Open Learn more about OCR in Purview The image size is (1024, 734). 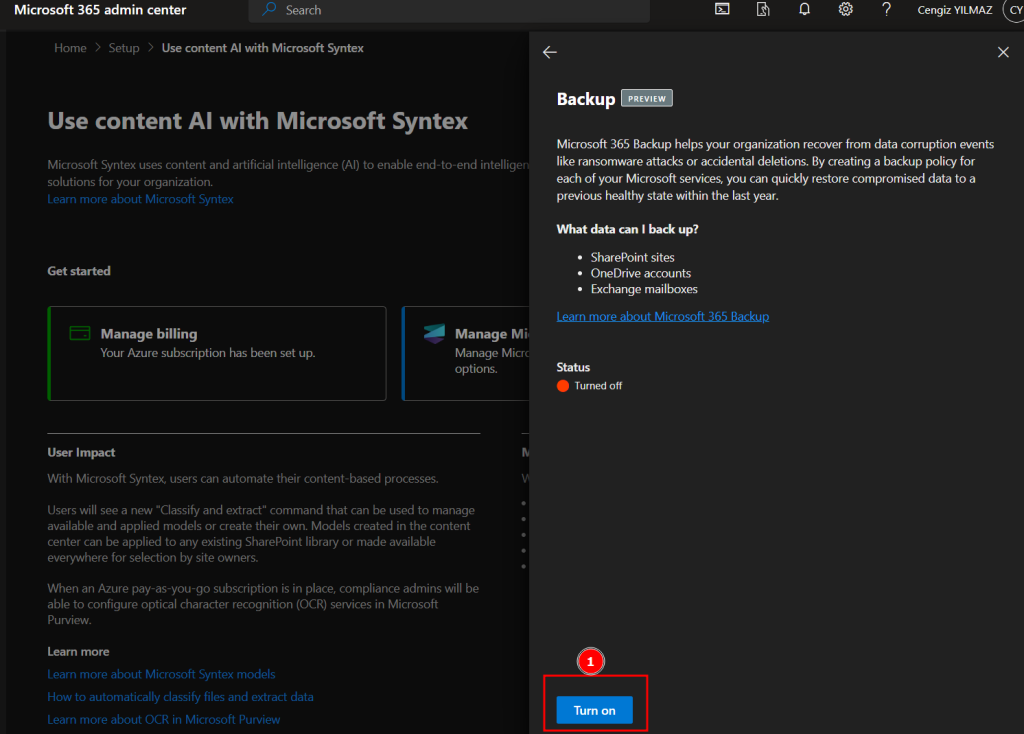(x=163, y=719)
